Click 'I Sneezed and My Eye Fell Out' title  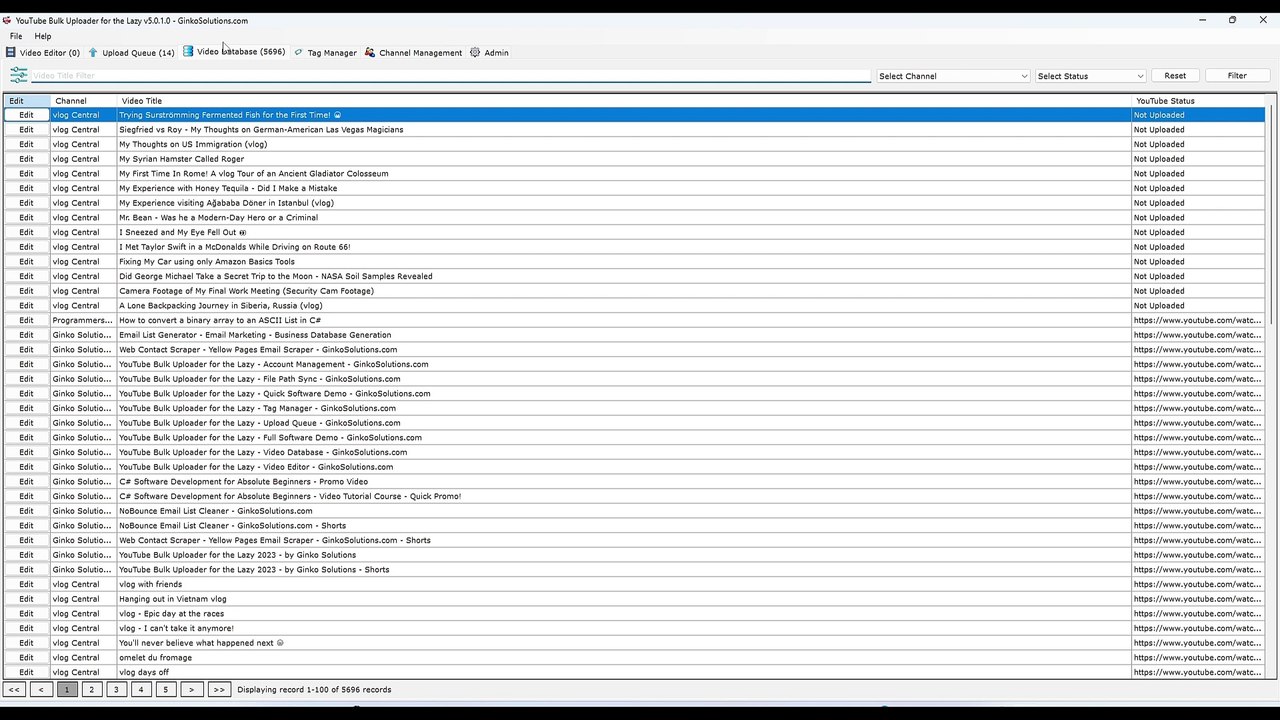pos(182,232)
